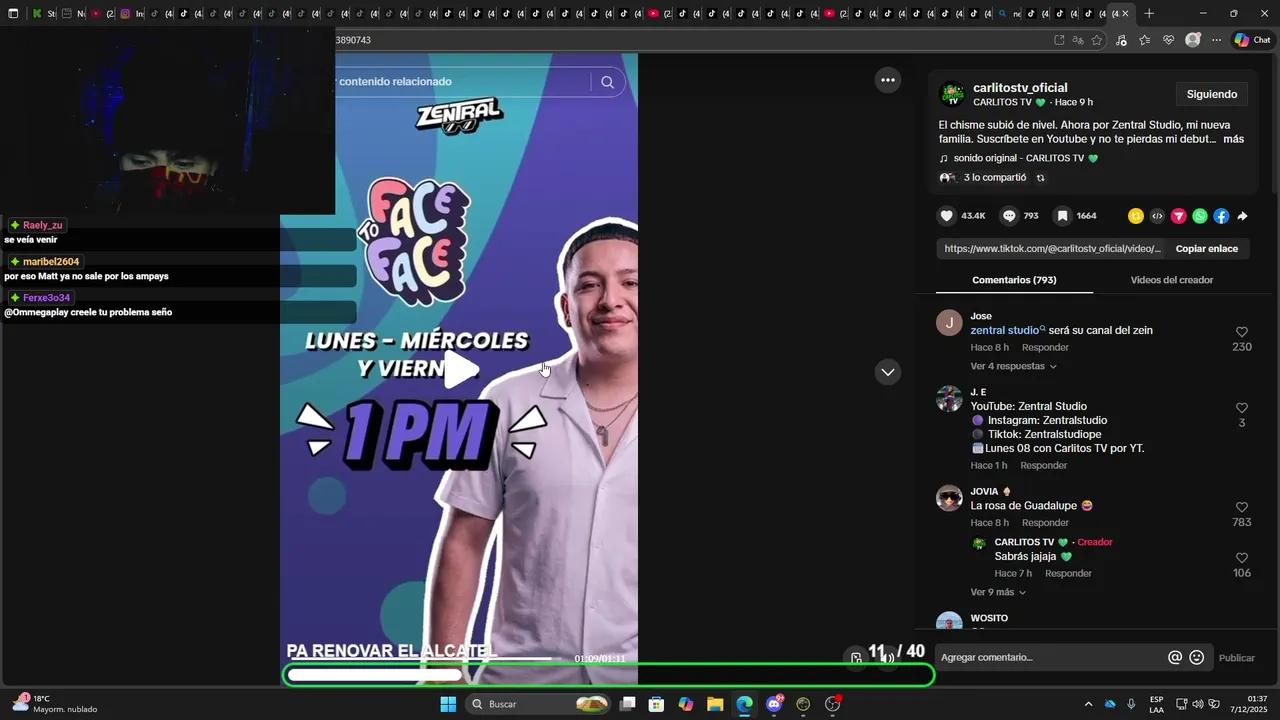Image resolution: width=1280 pixels, height=720 pixels.
Task: Open the three-dot video options menu
Action: pyautogui.click(x=887, y=80)
